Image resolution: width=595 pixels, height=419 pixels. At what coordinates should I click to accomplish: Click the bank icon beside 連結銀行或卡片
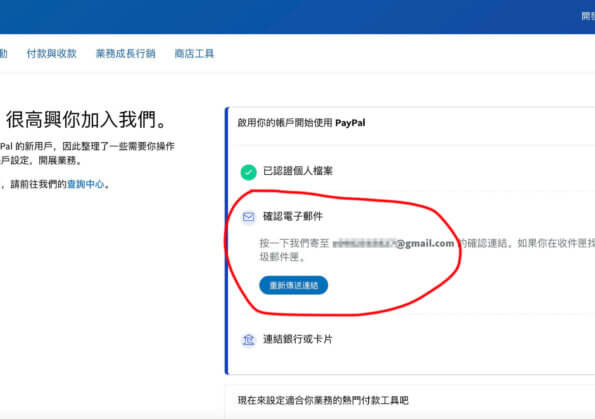(x=249, y=339)
